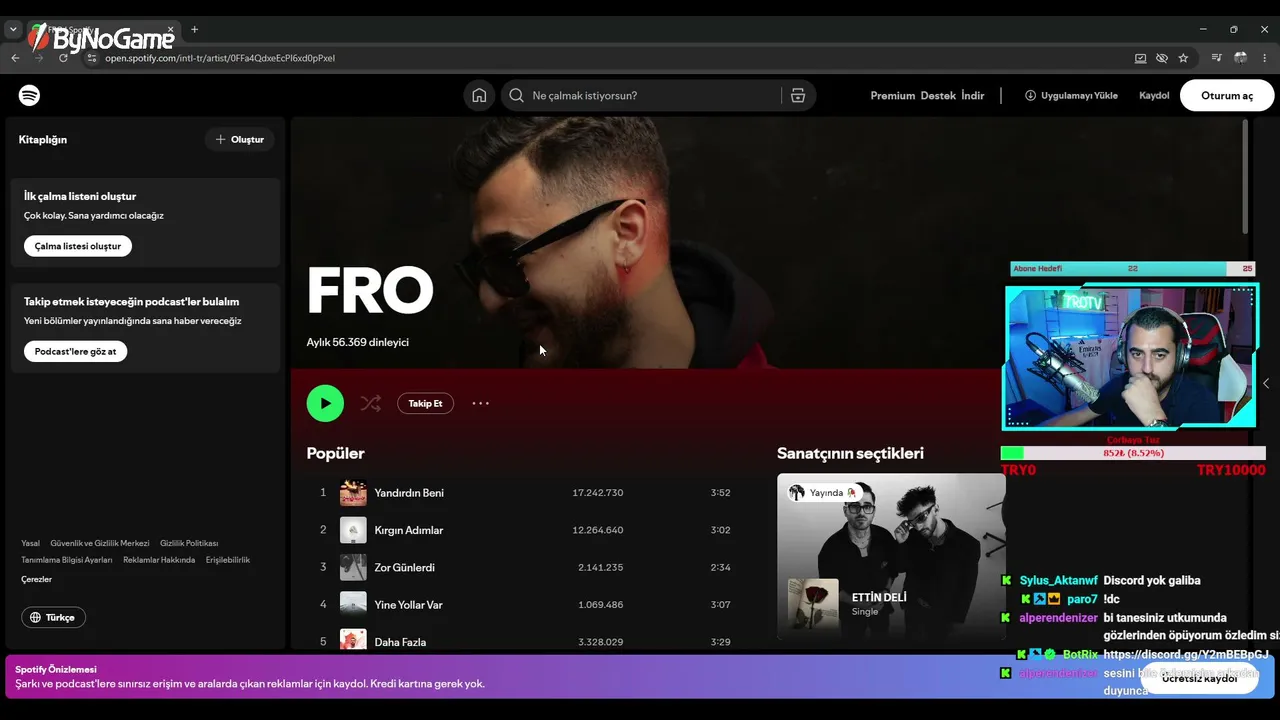Click the FRO artist name heading
The width and height of the screenshot is (1280, 720).
click(370, 290)
